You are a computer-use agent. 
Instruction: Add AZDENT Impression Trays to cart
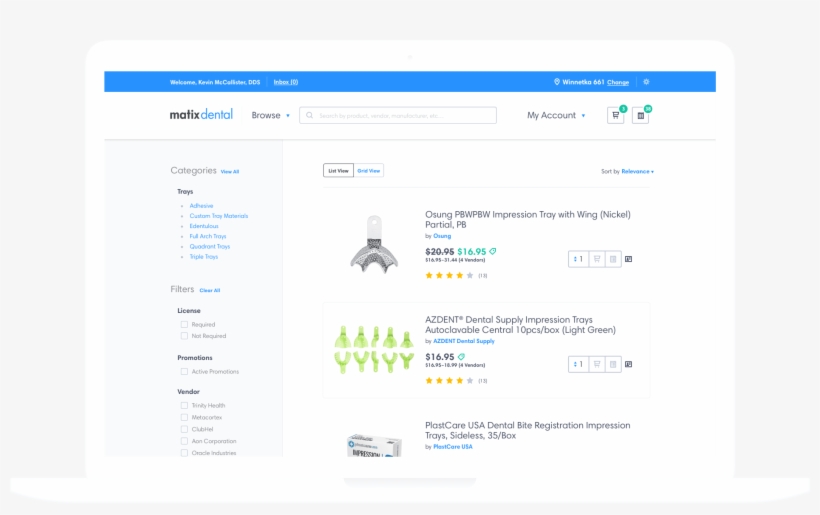597,364
